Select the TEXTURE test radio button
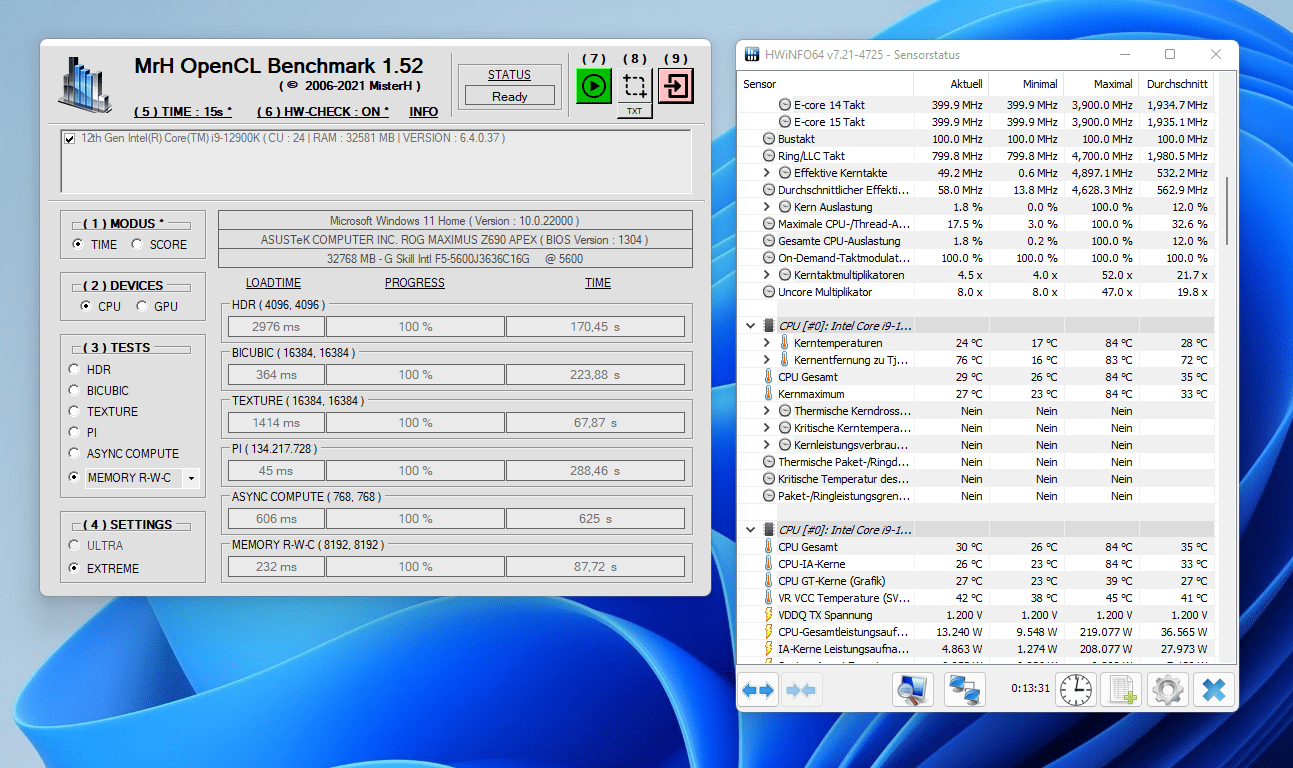1293x768 pixels. click(74, 411)
